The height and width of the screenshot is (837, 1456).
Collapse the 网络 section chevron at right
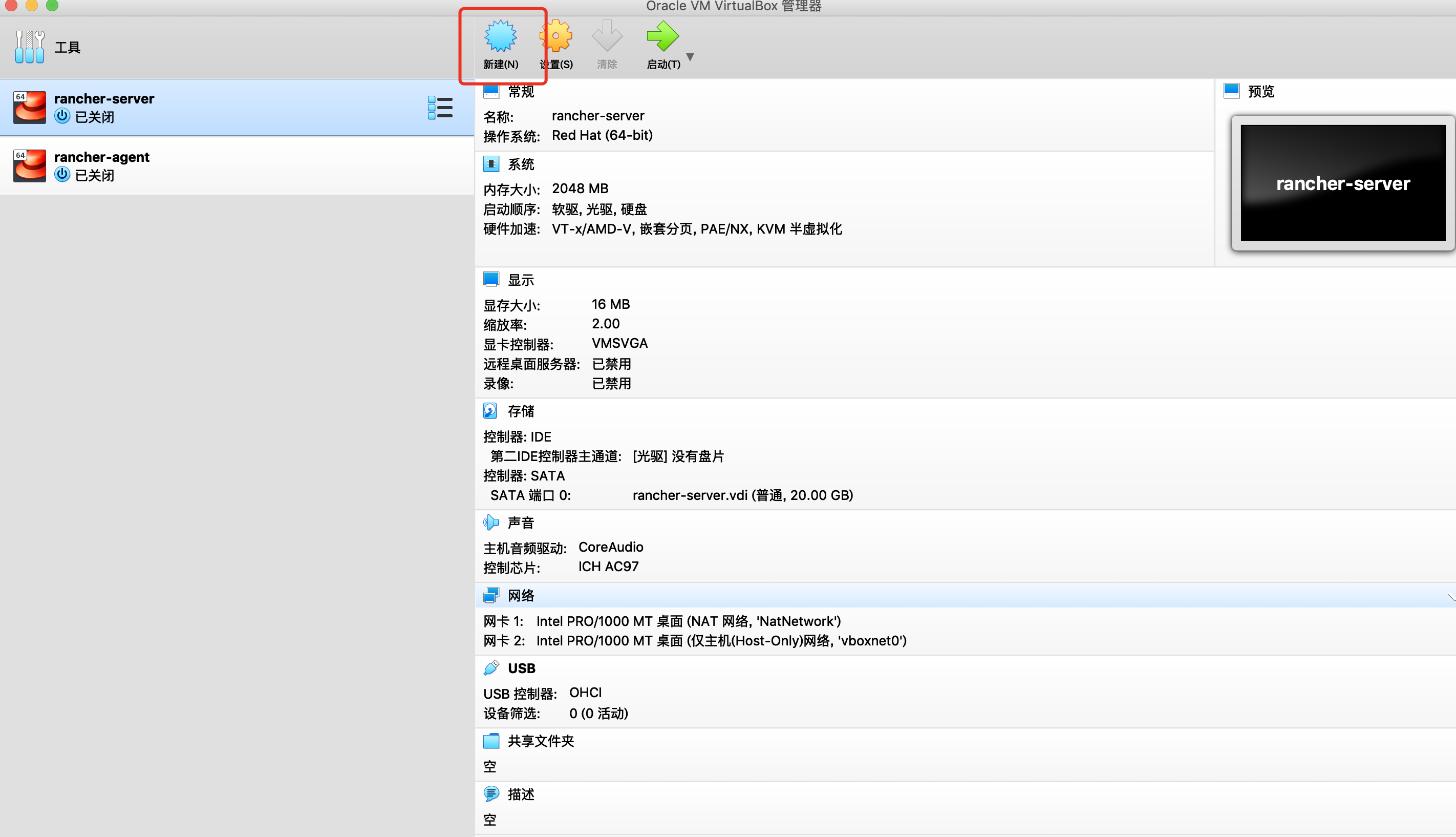click(x=1451, y=597)
